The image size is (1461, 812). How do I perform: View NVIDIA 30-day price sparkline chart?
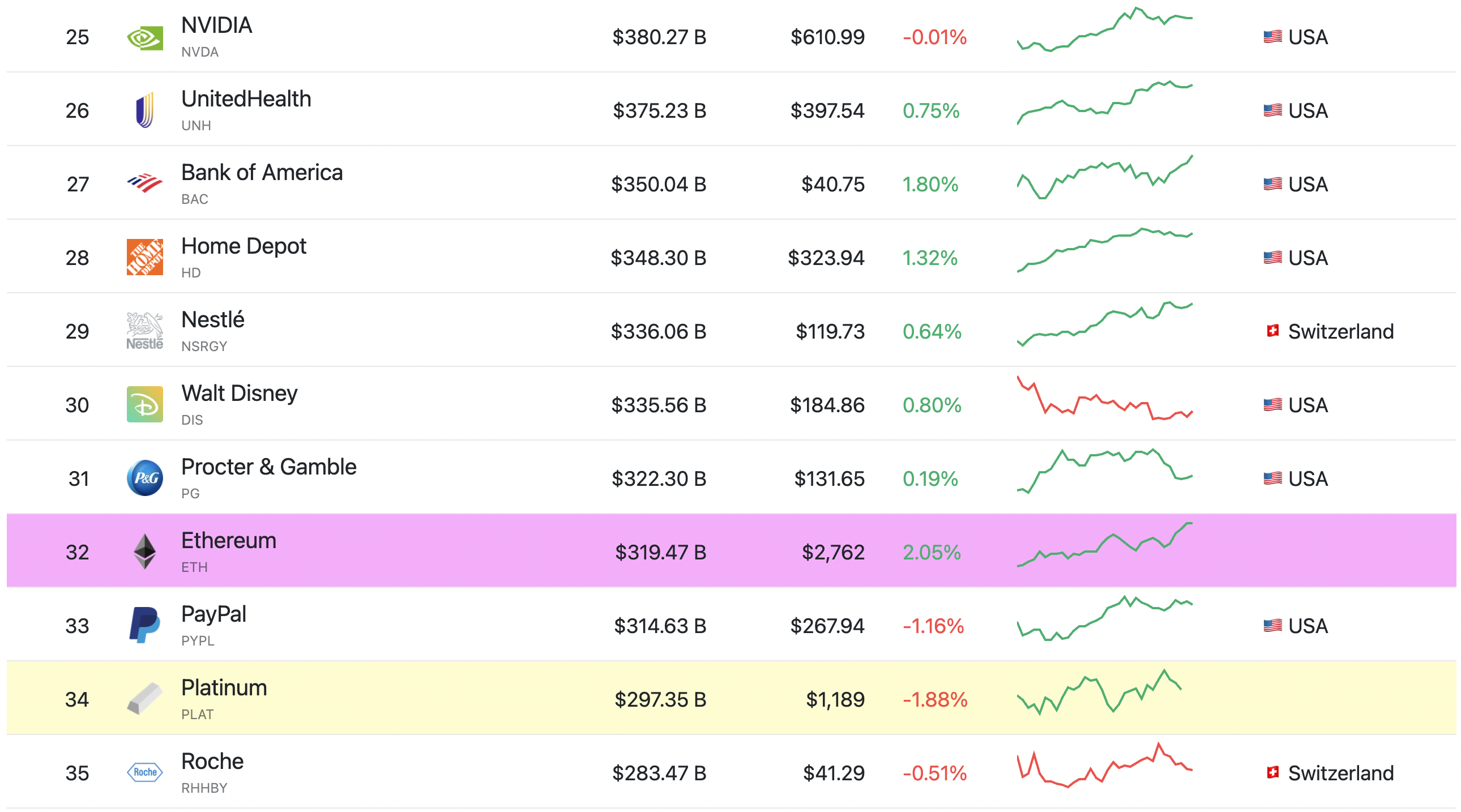(x=1105, y=29)
